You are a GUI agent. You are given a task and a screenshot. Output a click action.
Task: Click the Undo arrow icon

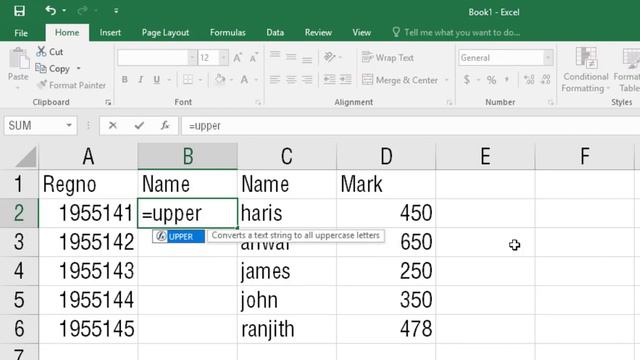click(51, 10)
